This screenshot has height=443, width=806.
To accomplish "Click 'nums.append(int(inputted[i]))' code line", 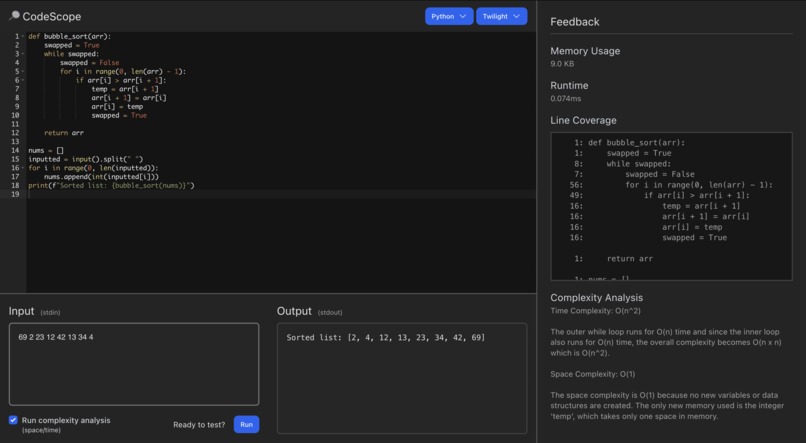I will click(x=101, y=177).
